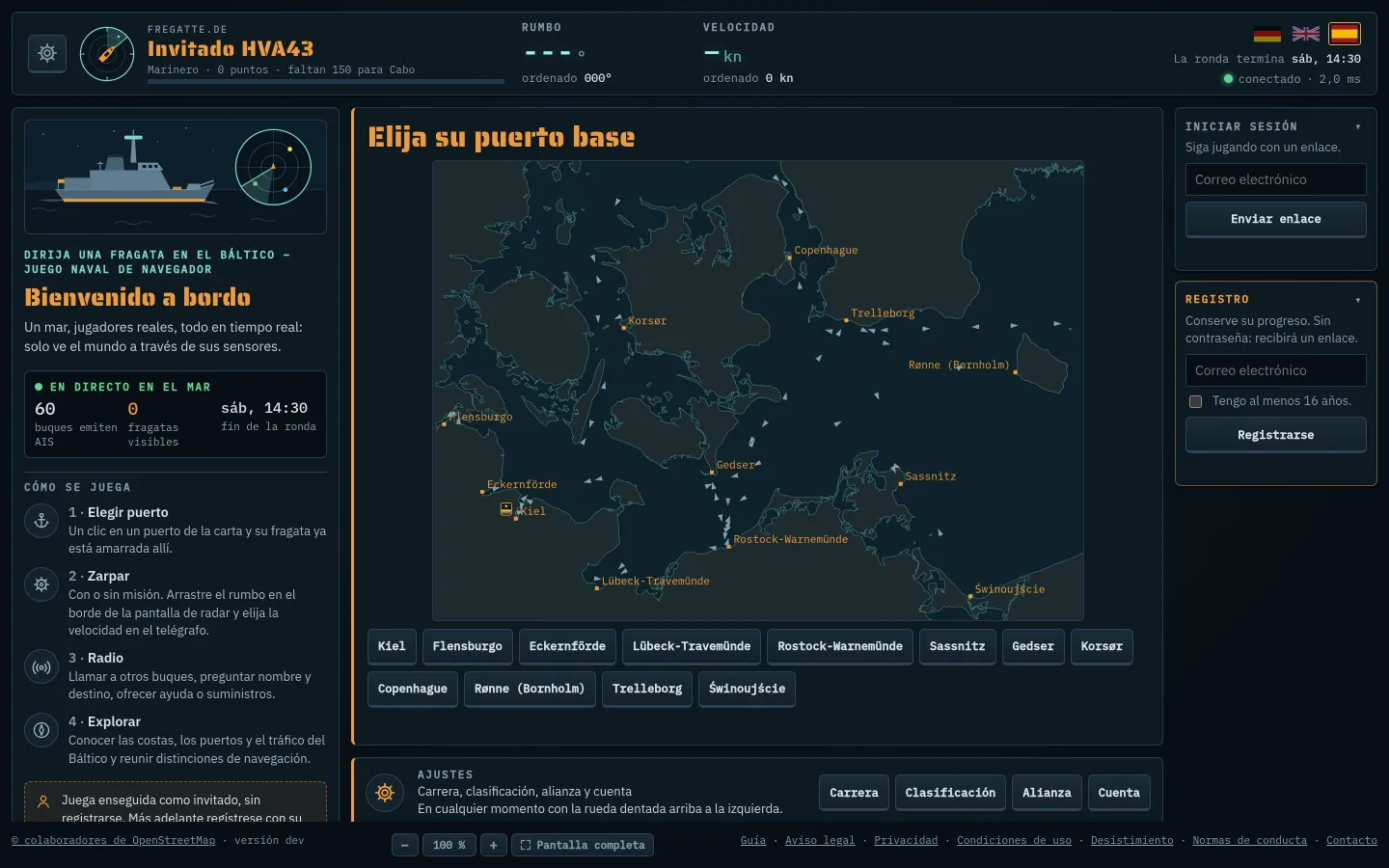Click the frigate illustration thumbnail
The width and height of the screenshot is (1389, 868).
176,176
